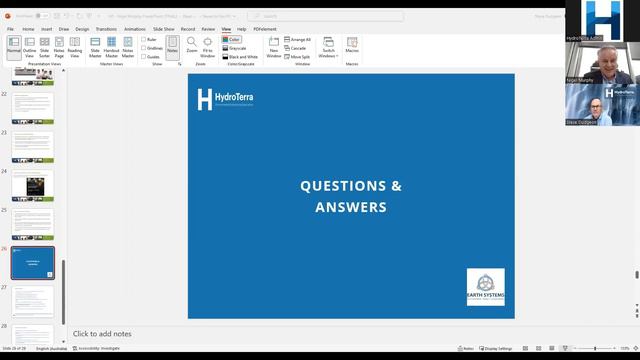Fit slide to current window icon
This screenshot has height=360, width=640.
click(x=636, y=349)
